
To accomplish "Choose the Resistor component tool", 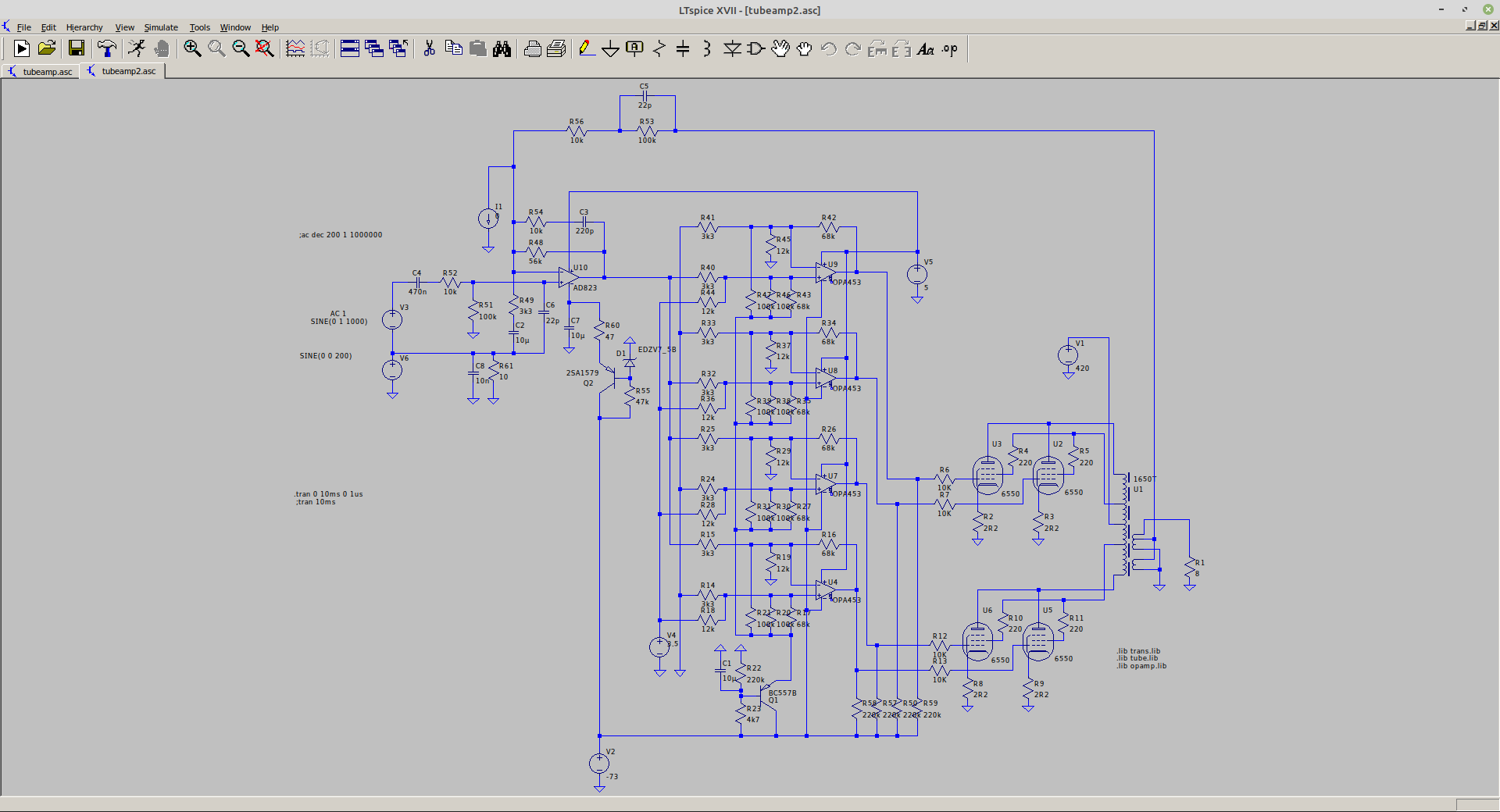I will (x=659, y=49).
